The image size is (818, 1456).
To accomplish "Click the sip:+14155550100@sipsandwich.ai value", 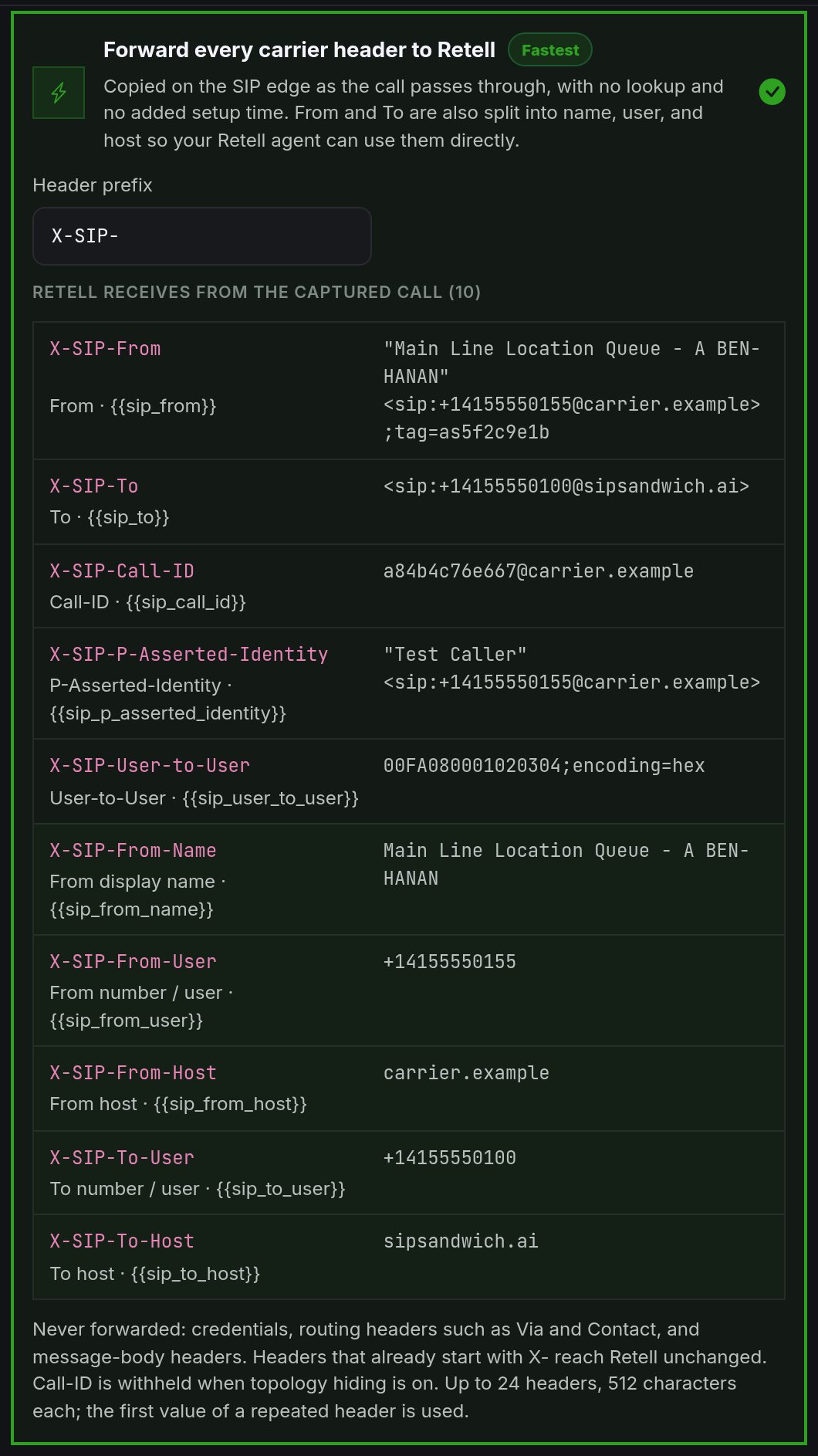I will coord(566,486).
